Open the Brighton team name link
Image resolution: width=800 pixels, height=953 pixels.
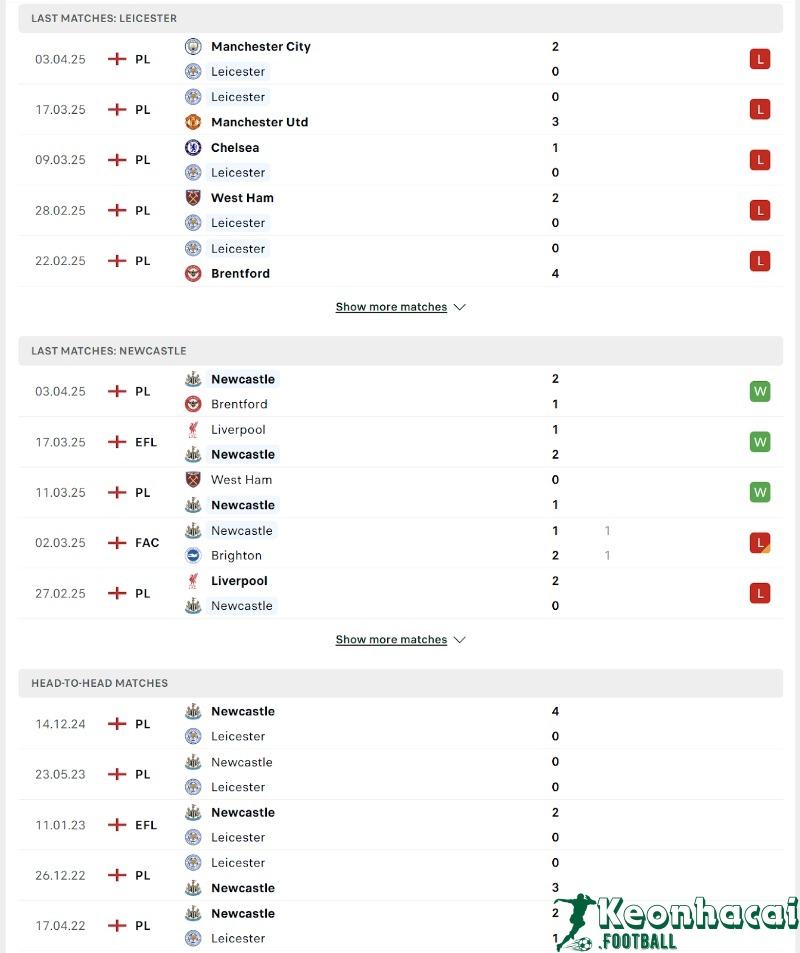[236, 556]
